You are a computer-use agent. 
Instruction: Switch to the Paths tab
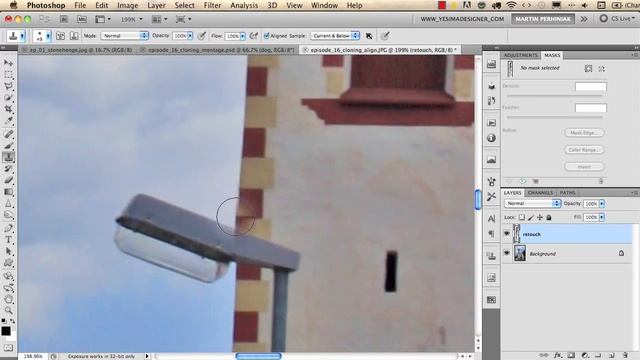(x=567, y=193)
